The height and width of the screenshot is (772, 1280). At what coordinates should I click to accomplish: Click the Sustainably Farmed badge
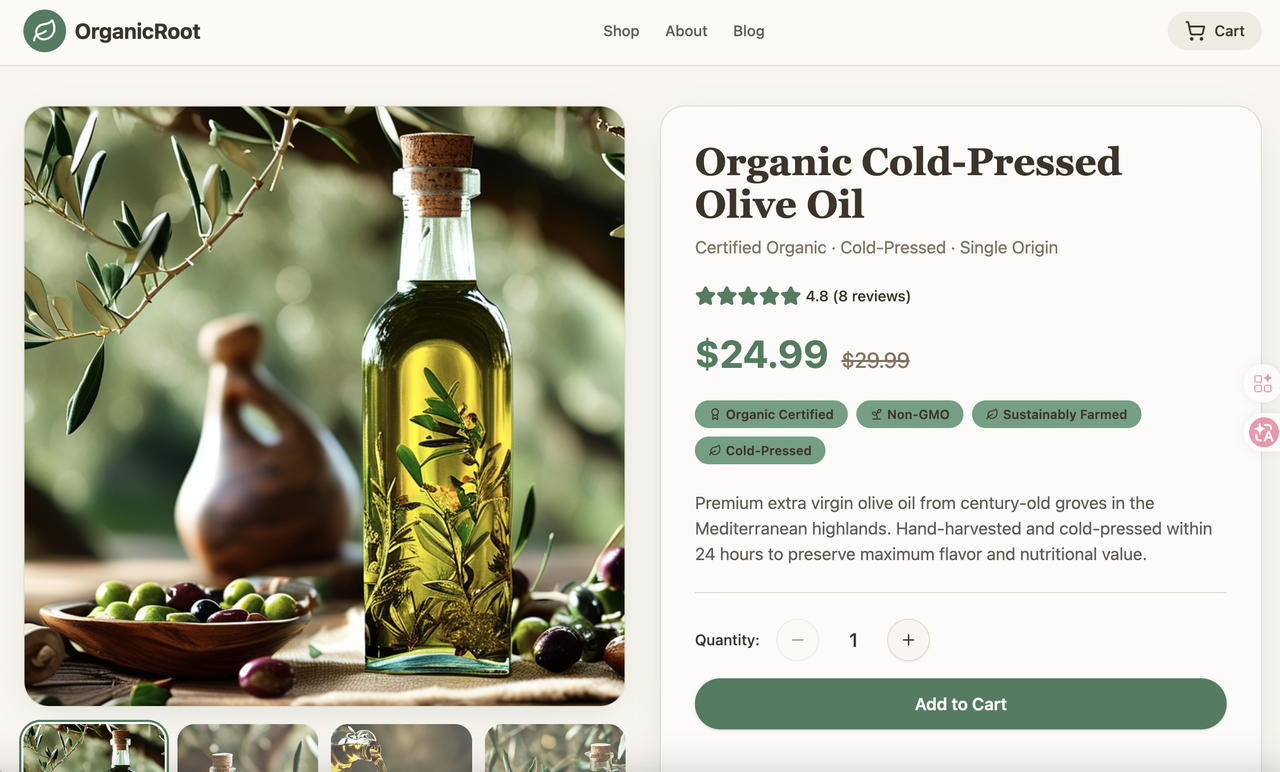[x=1056, y=414]
